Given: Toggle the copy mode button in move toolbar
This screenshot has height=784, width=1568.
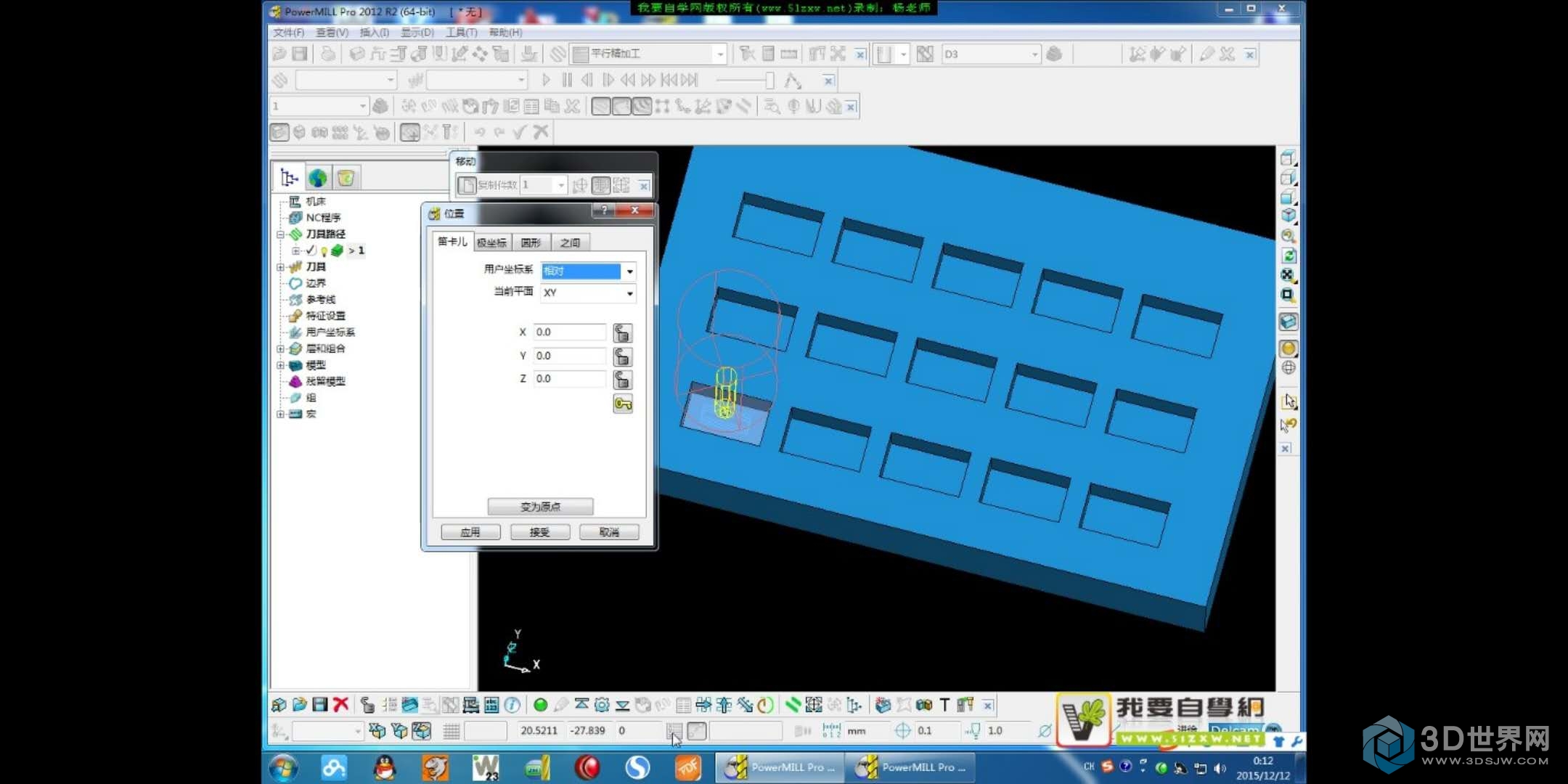Looking at the screenshot, I should tap(467, 186).
